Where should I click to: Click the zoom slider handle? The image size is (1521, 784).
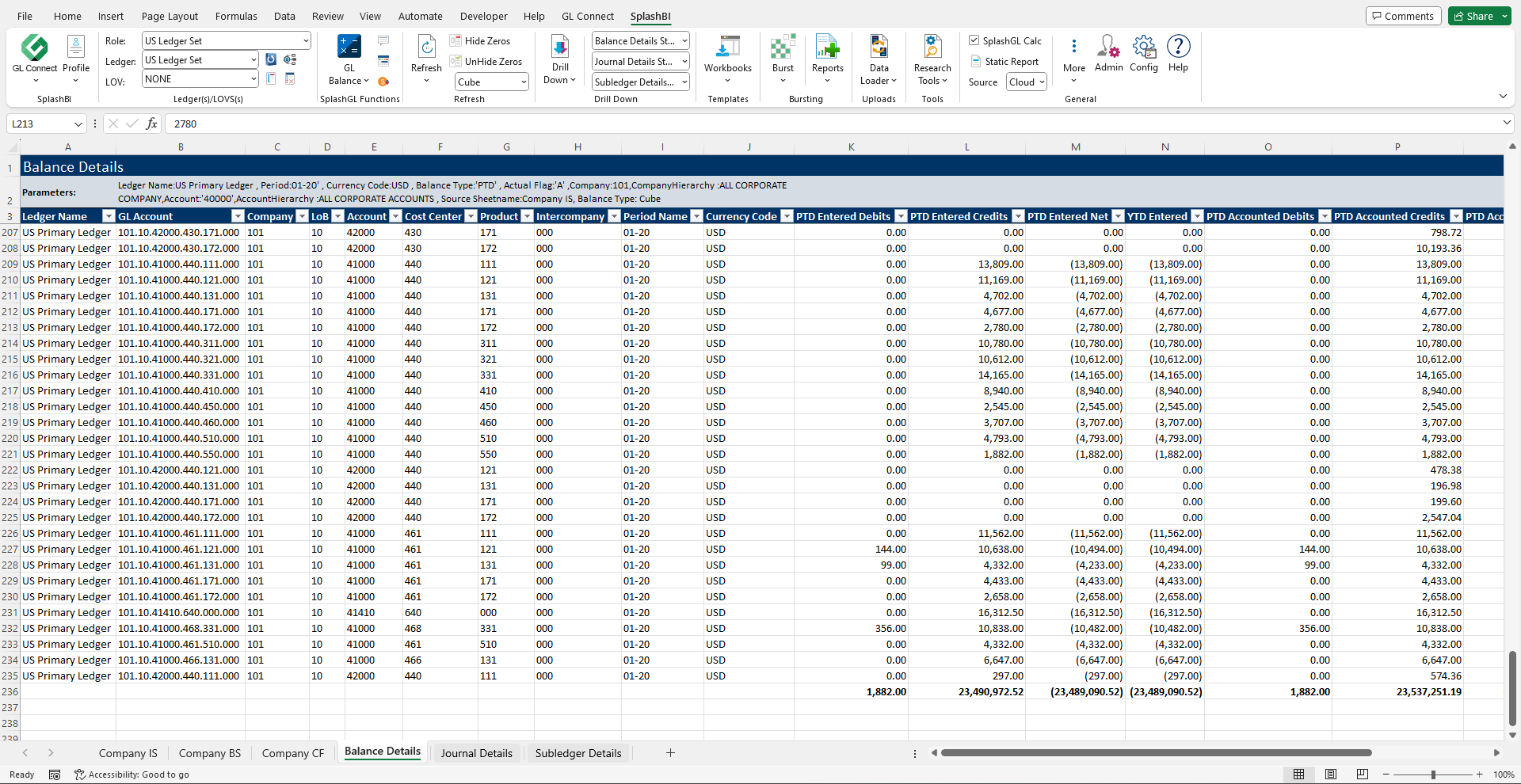tap(1433, 774)
